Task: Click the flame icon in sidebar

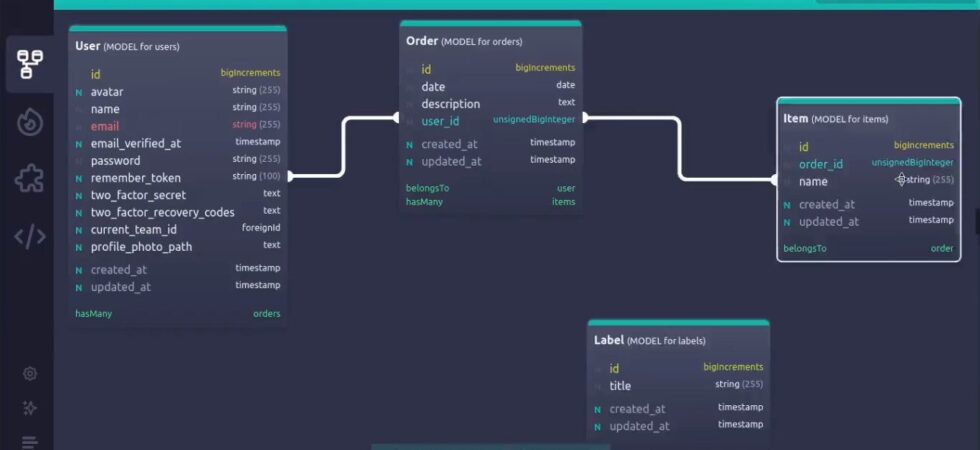Action: (29, 122)
